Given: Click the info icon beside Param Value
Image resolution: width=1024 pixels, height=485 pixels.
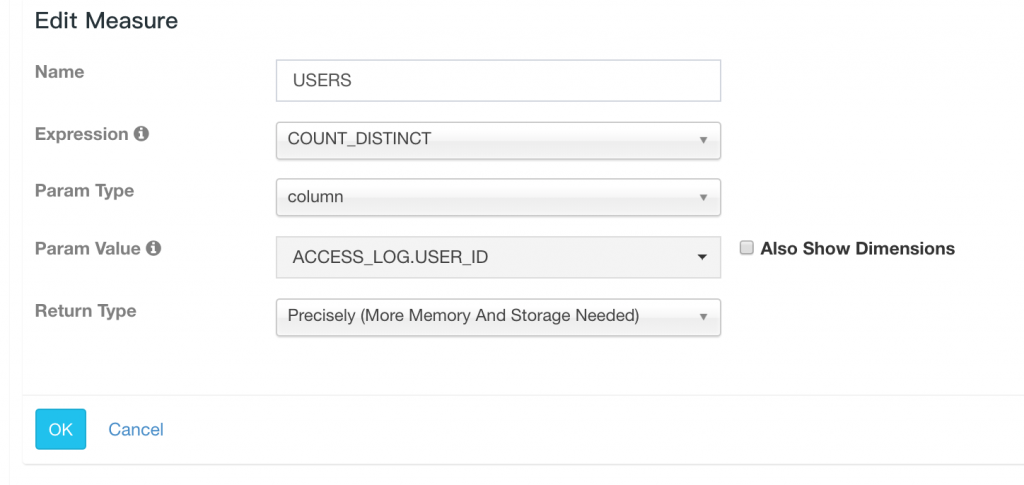Looking at the screenshot, I should click(153, 248).
